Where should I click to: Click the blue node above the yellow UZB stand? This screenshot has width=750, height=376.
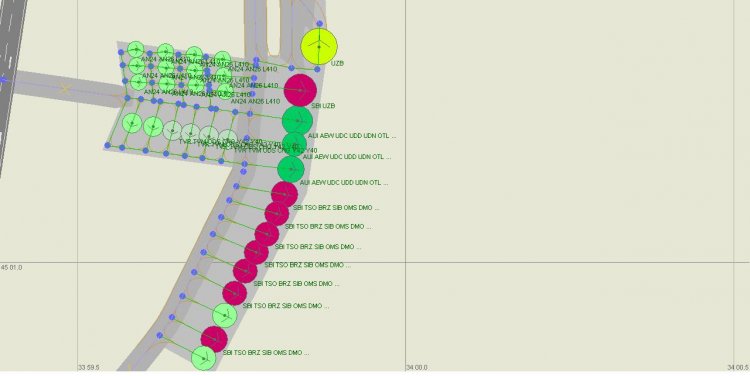[x=320, y=23]
